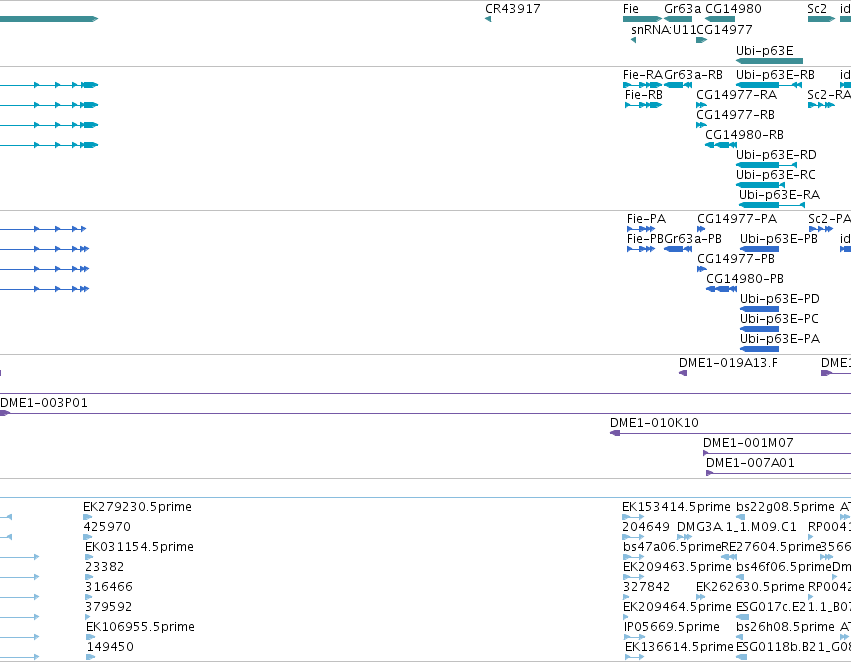Open the Ubi-p63E-PD CDS label
The image size is (851, 662).
coord(780,300)
